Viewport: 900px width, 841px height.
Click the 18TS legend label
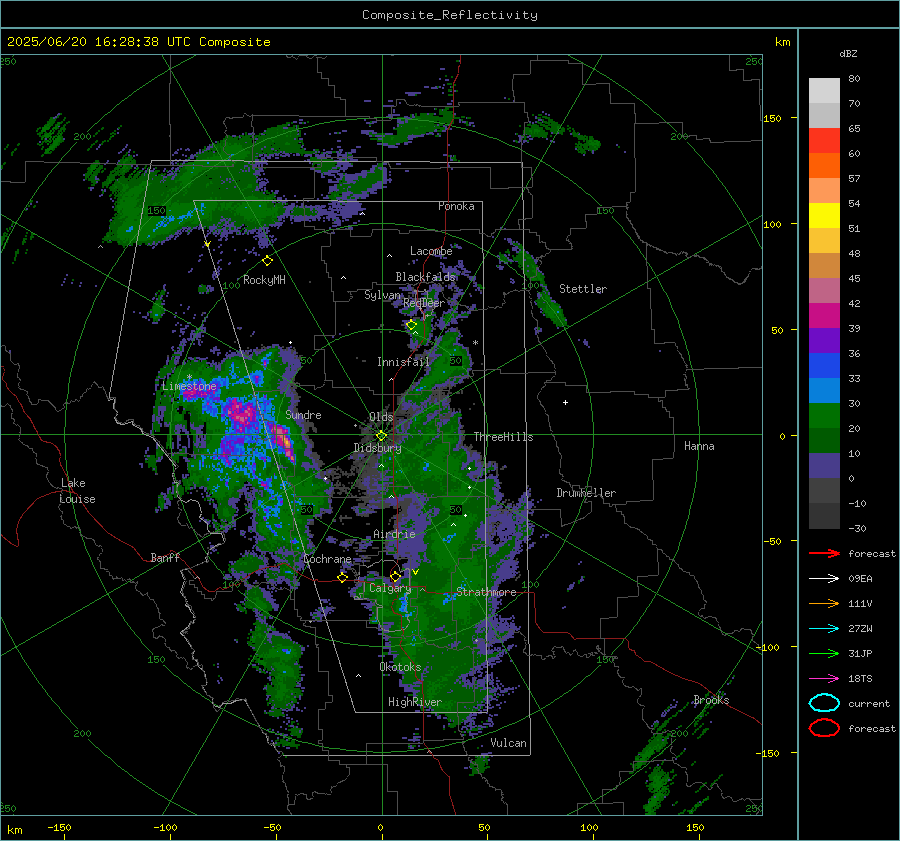[x=860, y=679]
